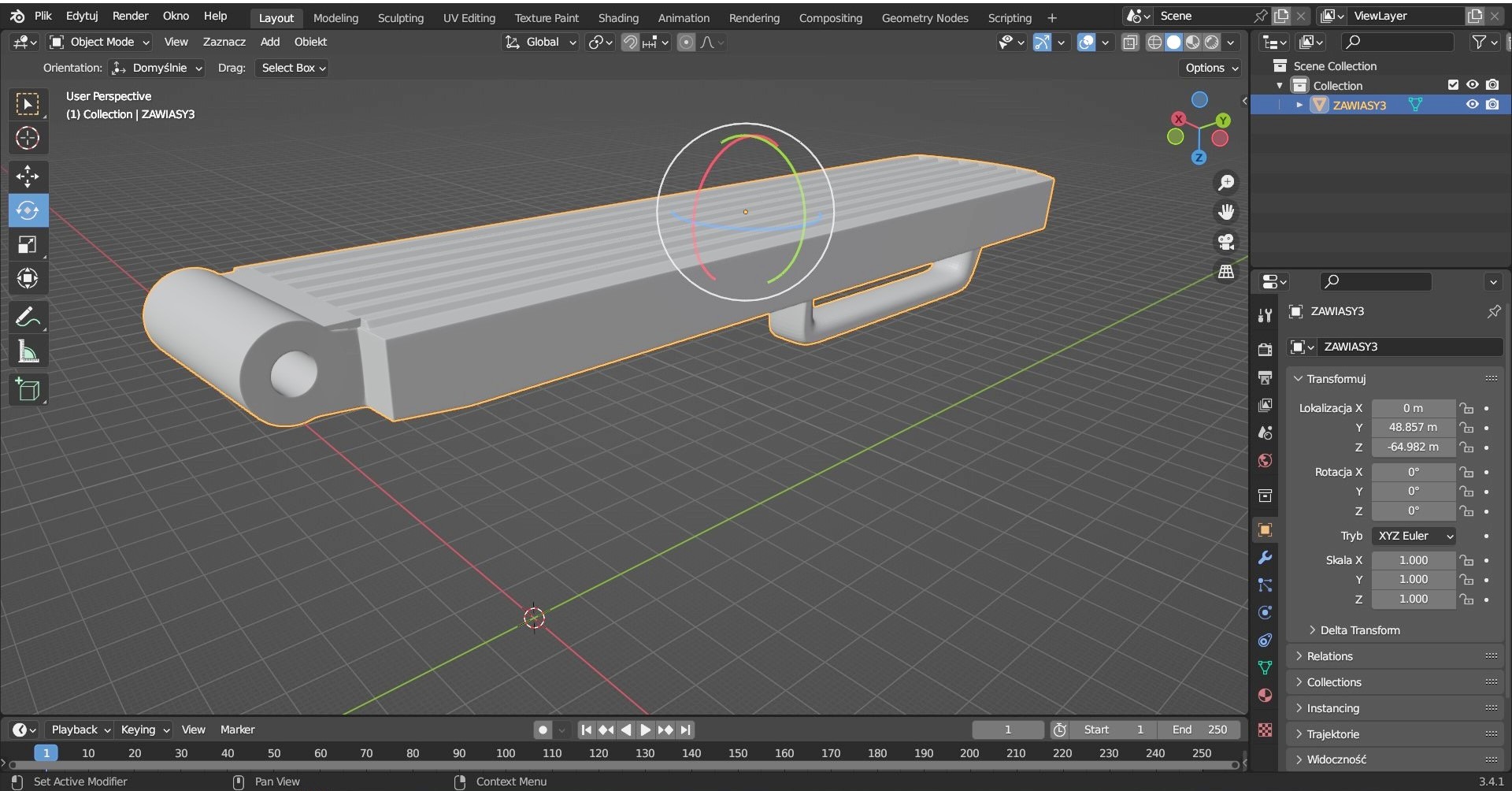Image resolution: width=1512 pixels, height=791 pixels.
Task: Select the Move tool in toolbar
Action: point(28,176)
